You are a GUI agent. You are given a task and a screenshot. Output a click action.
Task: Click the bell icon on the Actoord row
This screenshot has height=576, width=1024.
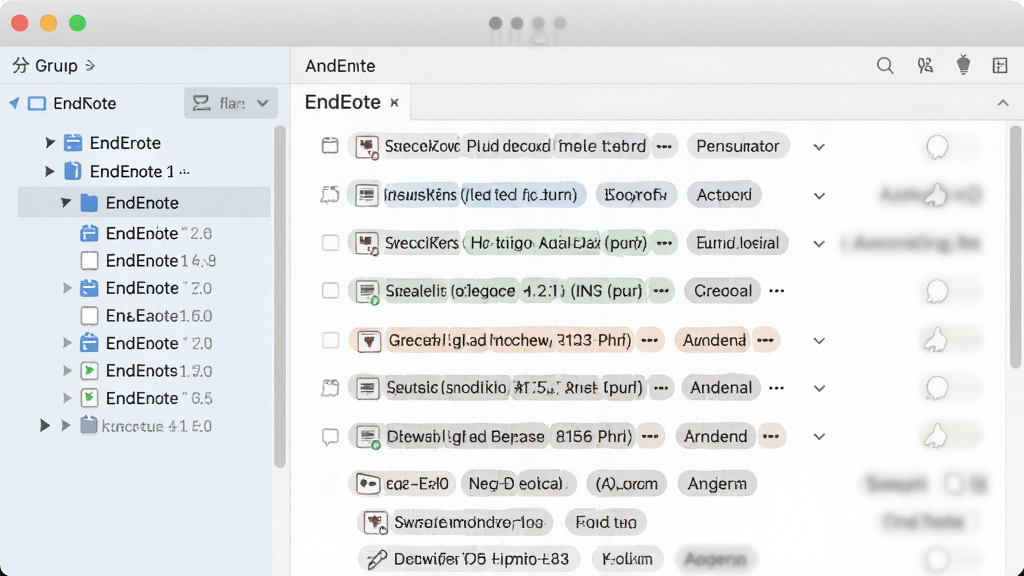point(935,195)
